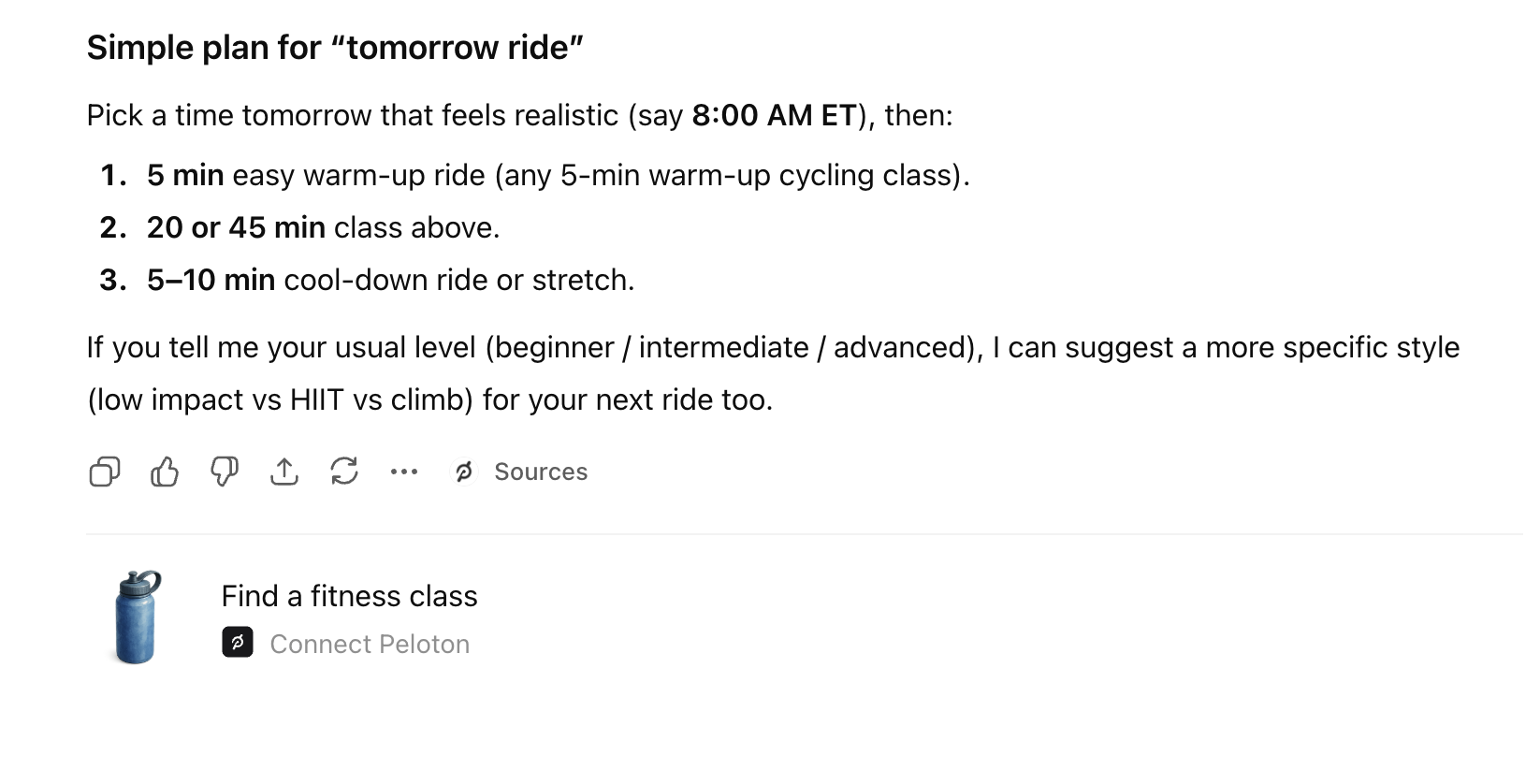Click the Sources icon
The width and height of the screenshot is (1540, 784).
click(x=466, y=472)
